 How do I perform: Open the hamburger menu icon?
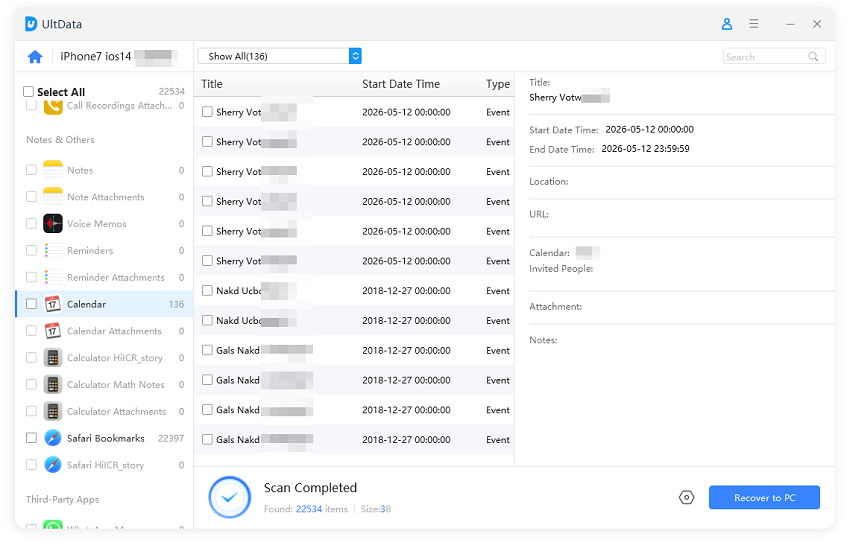pyautogui.click(x=754, y=24)
